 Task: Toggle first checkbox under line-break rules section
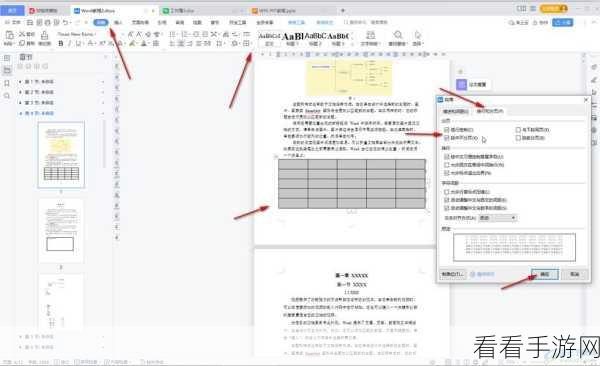tap(447, 157)
